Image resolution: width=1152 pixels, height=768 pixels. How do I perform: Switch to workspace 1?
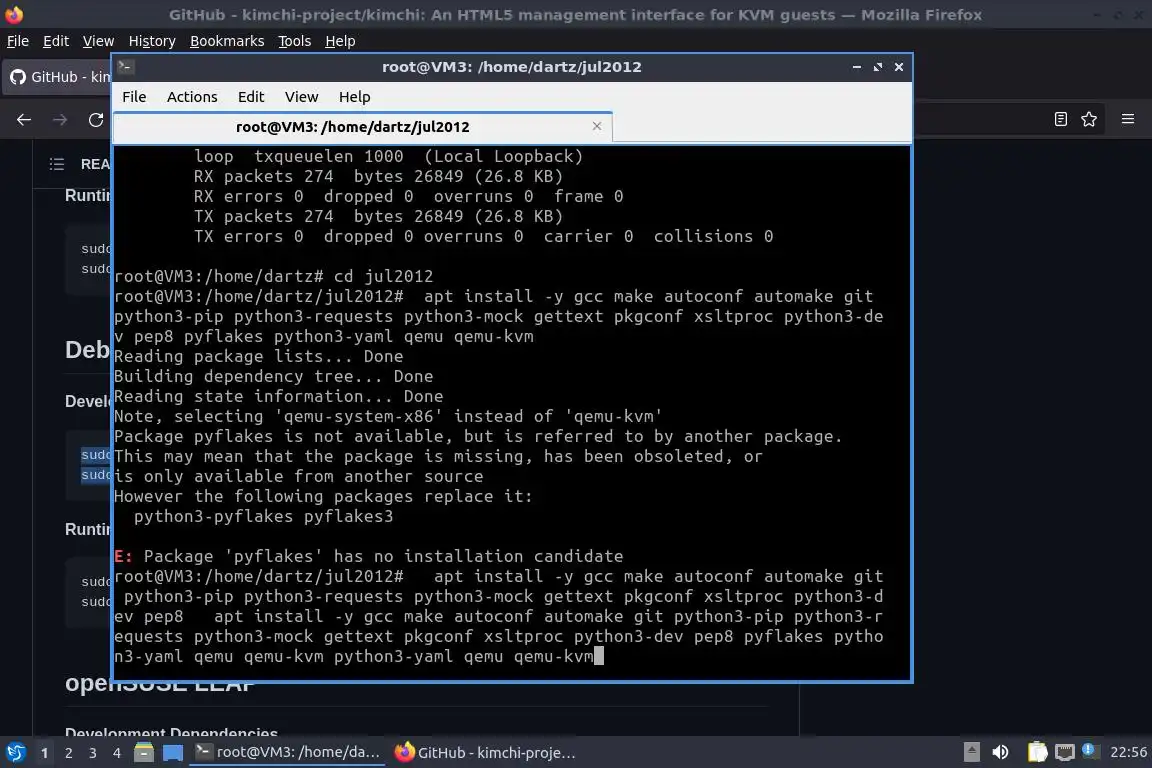(45, 753)
